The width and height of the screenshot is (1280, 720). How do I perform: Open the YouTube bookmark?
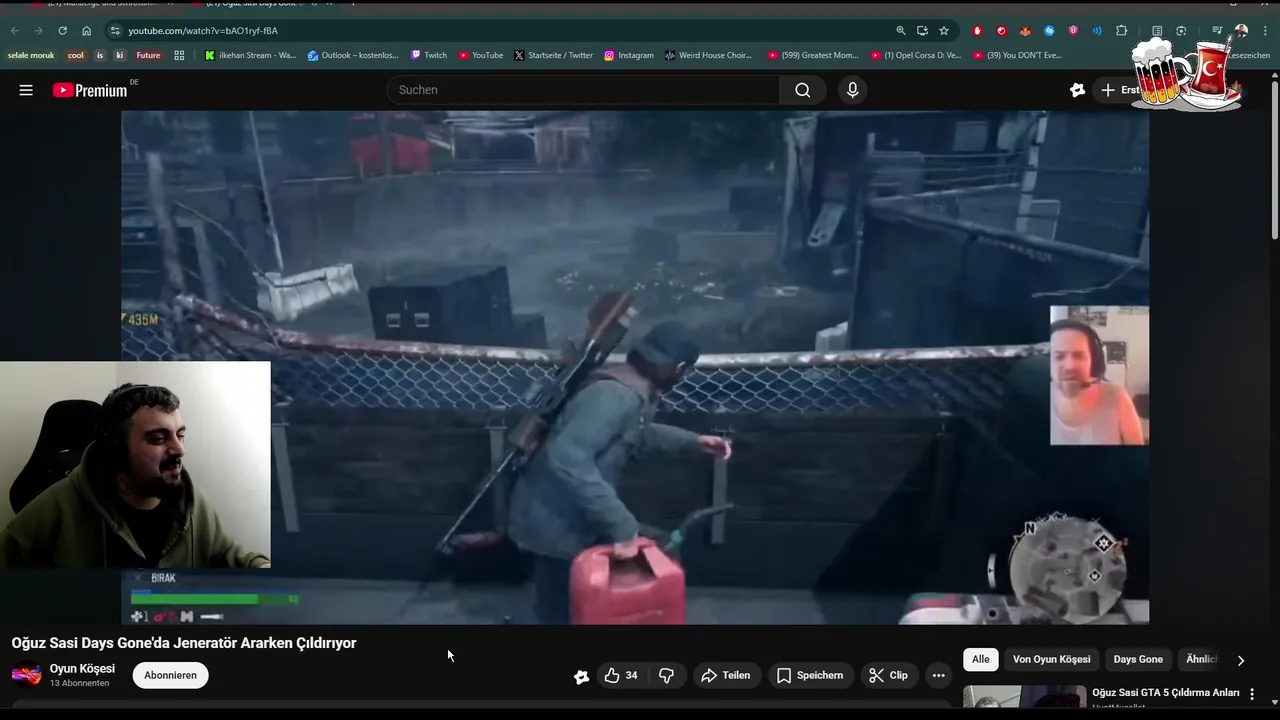tap(480, 55)
